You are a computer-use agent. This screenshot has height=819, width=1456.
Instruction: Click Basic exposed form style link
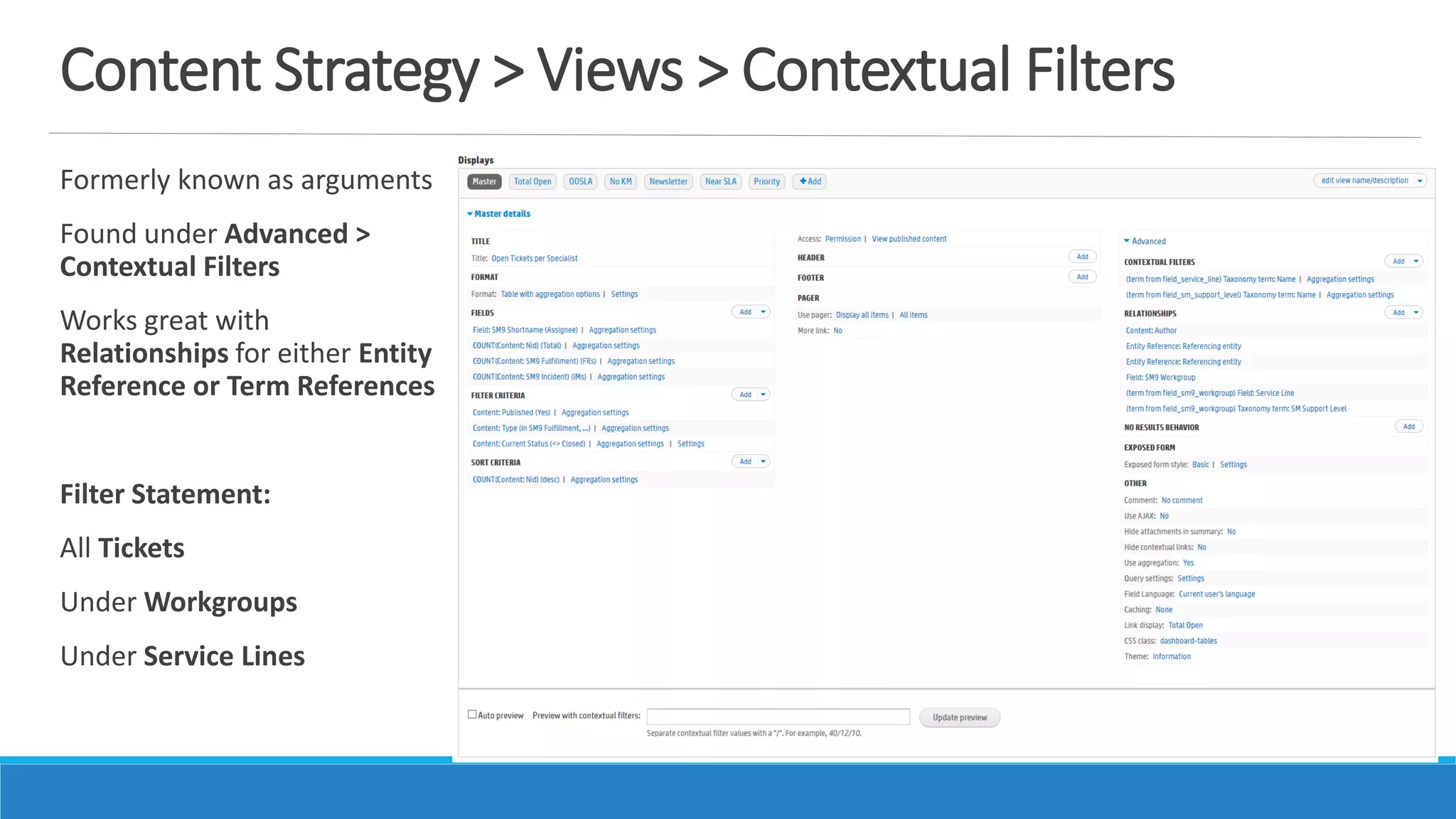click(1200, 465)
